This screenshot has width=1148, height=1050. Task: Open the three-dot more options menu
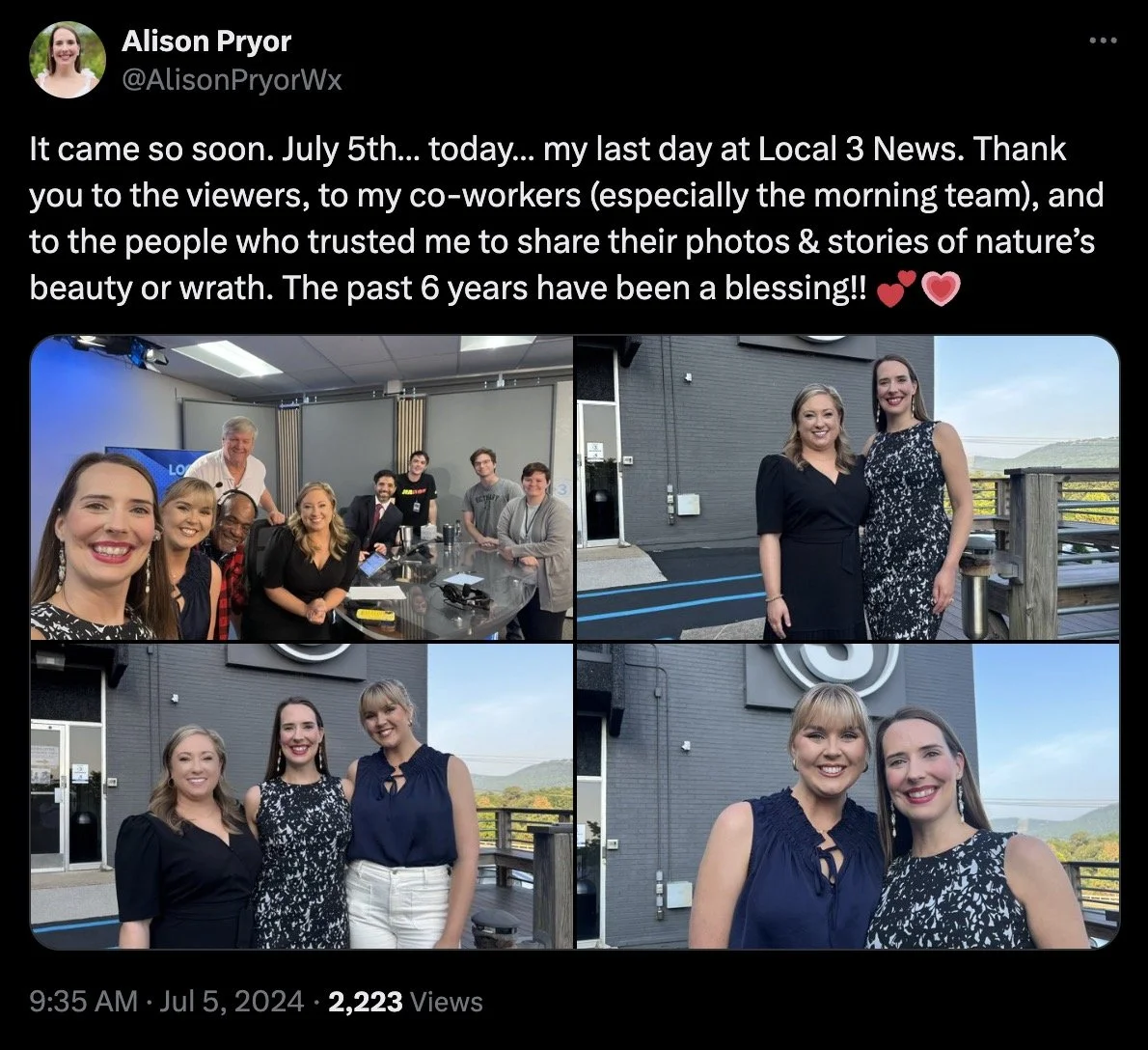pos(1104,41)
